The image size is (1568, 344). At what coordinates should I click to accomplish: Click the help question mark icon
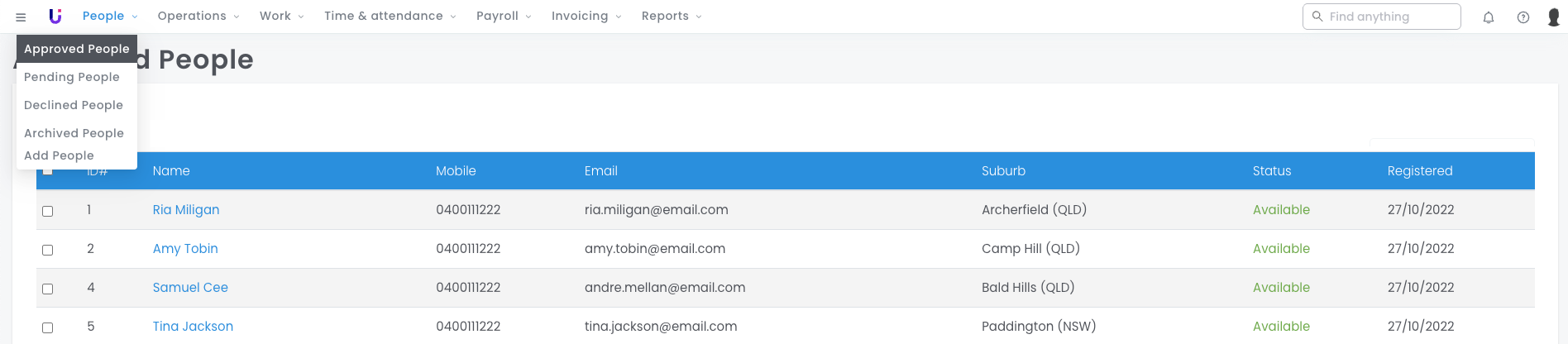(1523, 17)
